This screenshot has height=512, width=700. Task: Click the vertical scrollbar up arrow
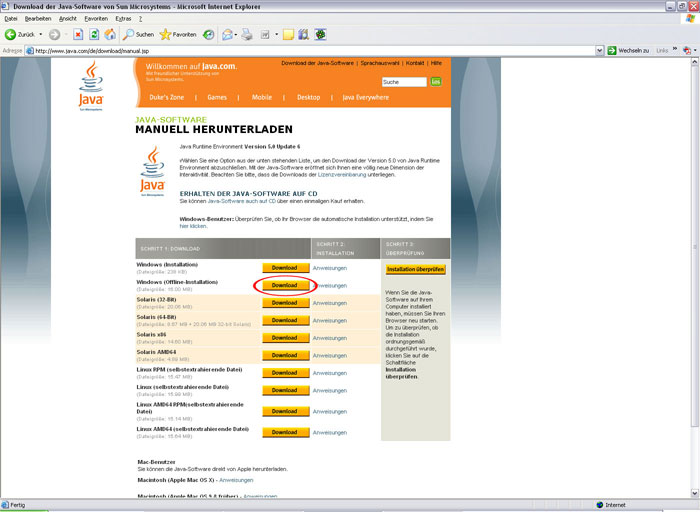click(x=695, y=62)
